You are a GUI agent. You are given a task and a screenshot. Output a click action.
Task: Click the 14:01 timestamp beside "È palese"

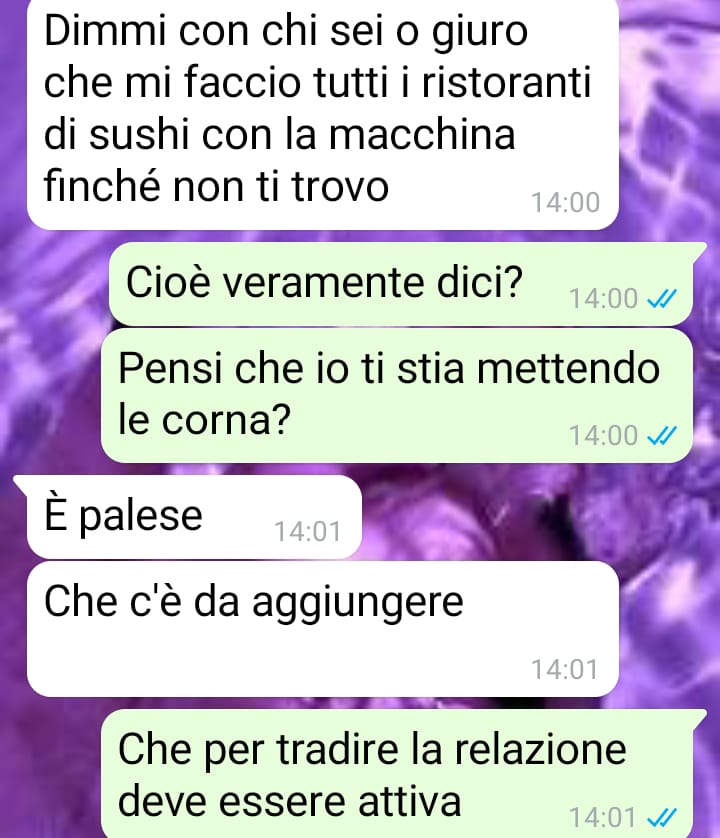(x=307, y=532)
